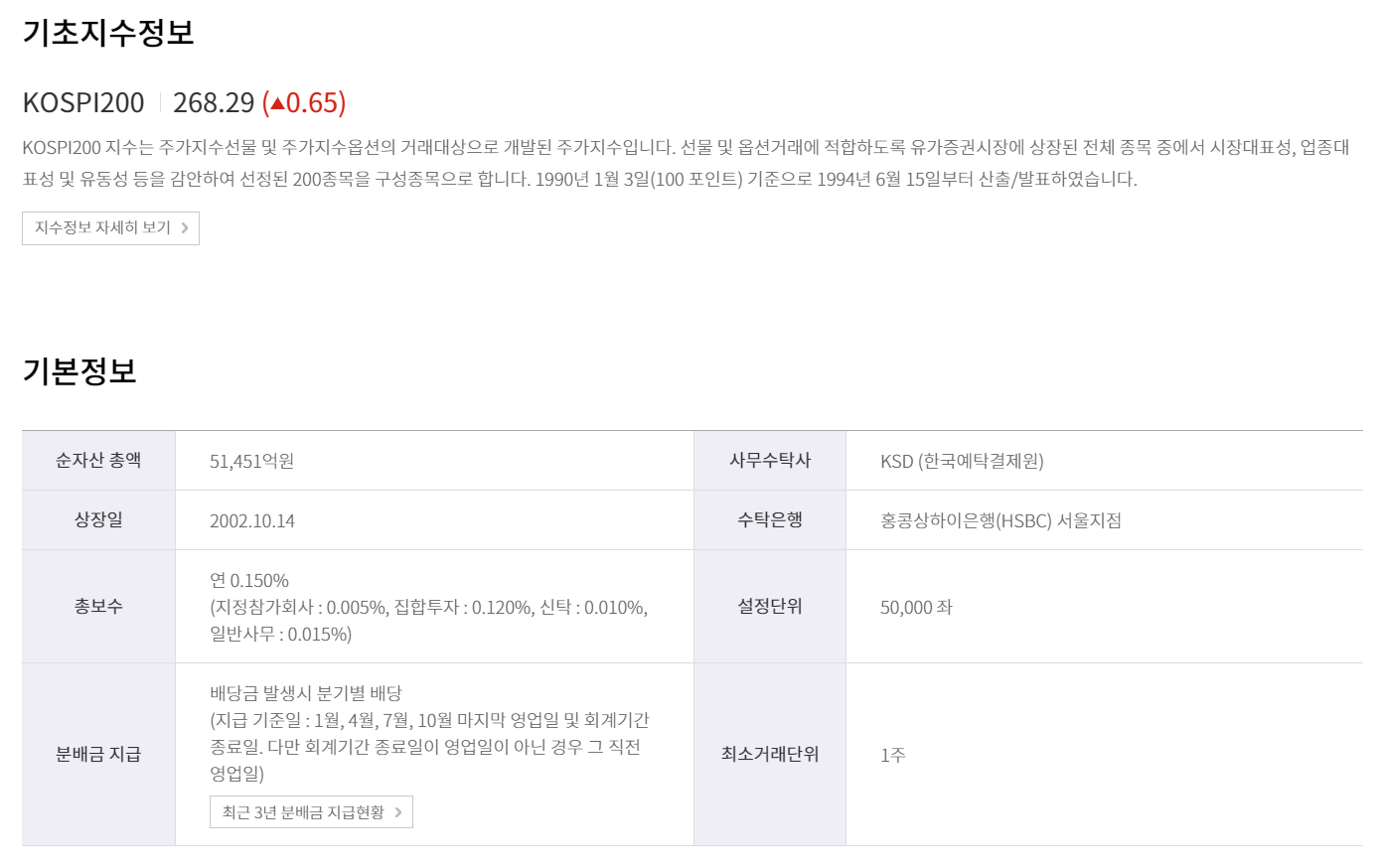Click the arrow icon on 최근 3년 분배금 지급현황 button
This screenshot has height=868, width=1379.
396,810
